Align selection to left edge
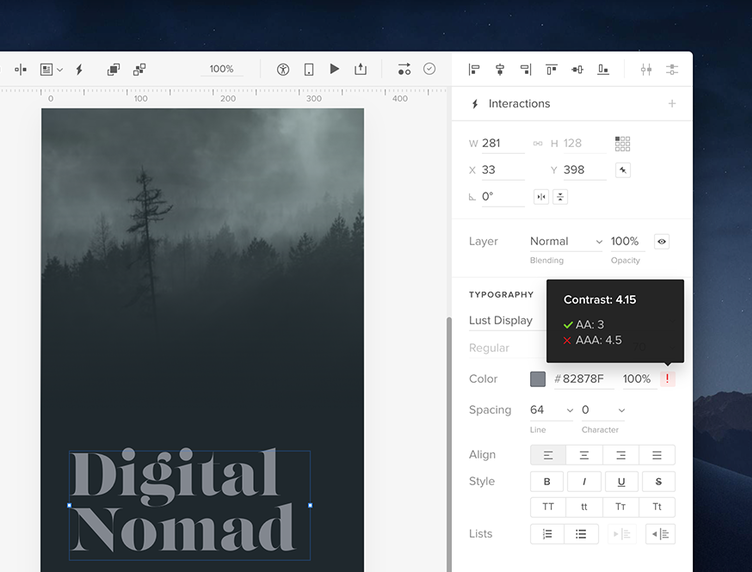Screen dimensions: 752x572 (x=474, y=70)
